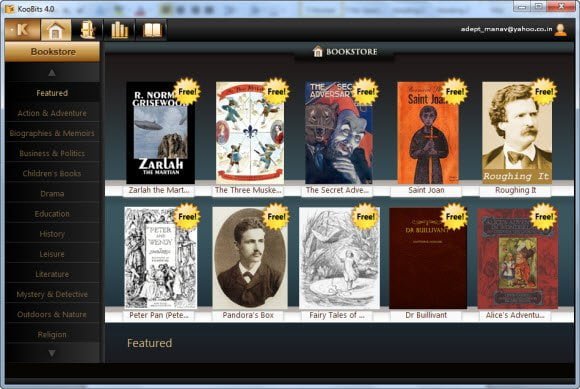Click the Free badge on Fairy Tales

tap(366, 217)
